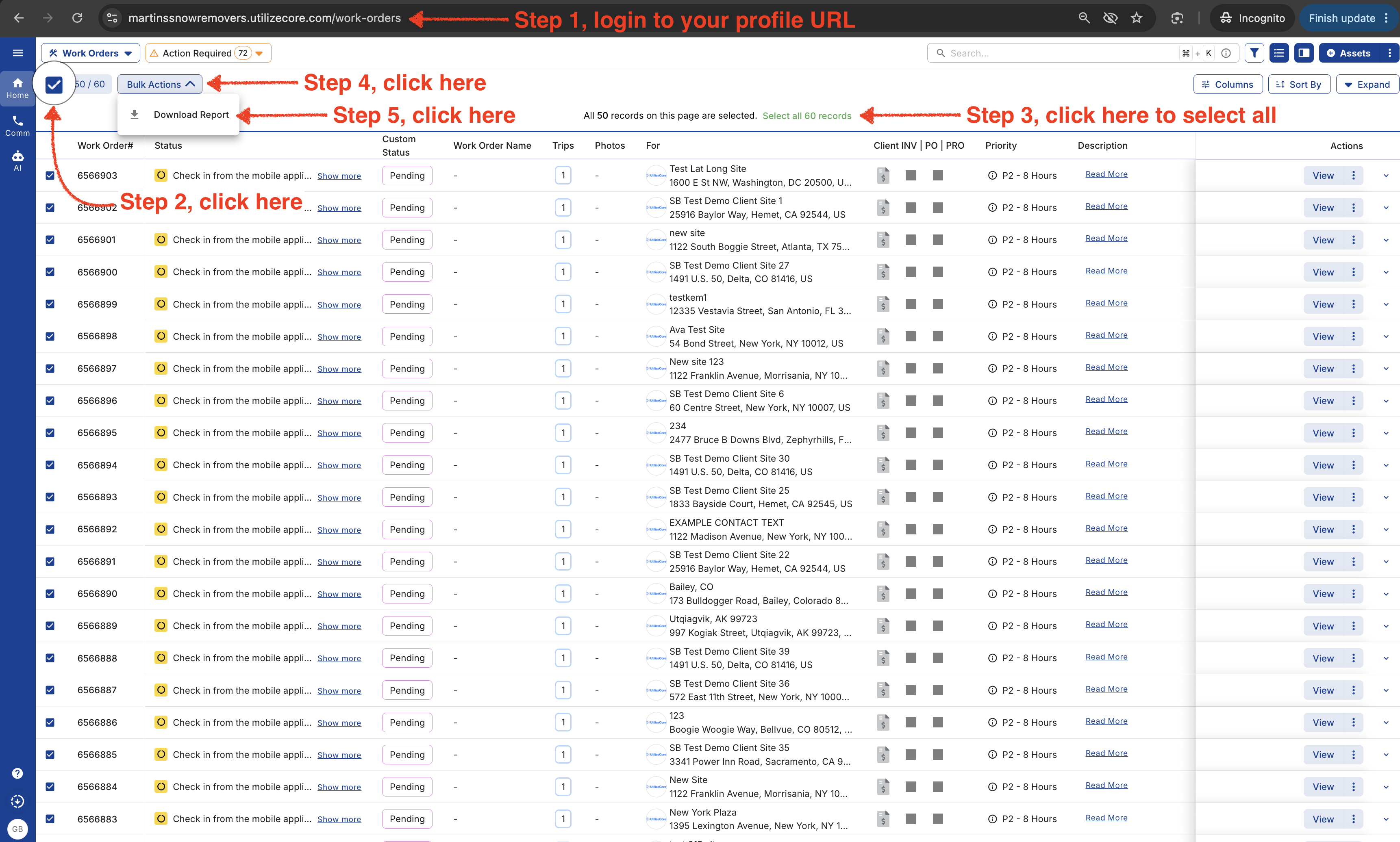Open the help question mark icon
Image resolution: width=1400 pixels, height=842 pixels.
[x=17, y=773]
